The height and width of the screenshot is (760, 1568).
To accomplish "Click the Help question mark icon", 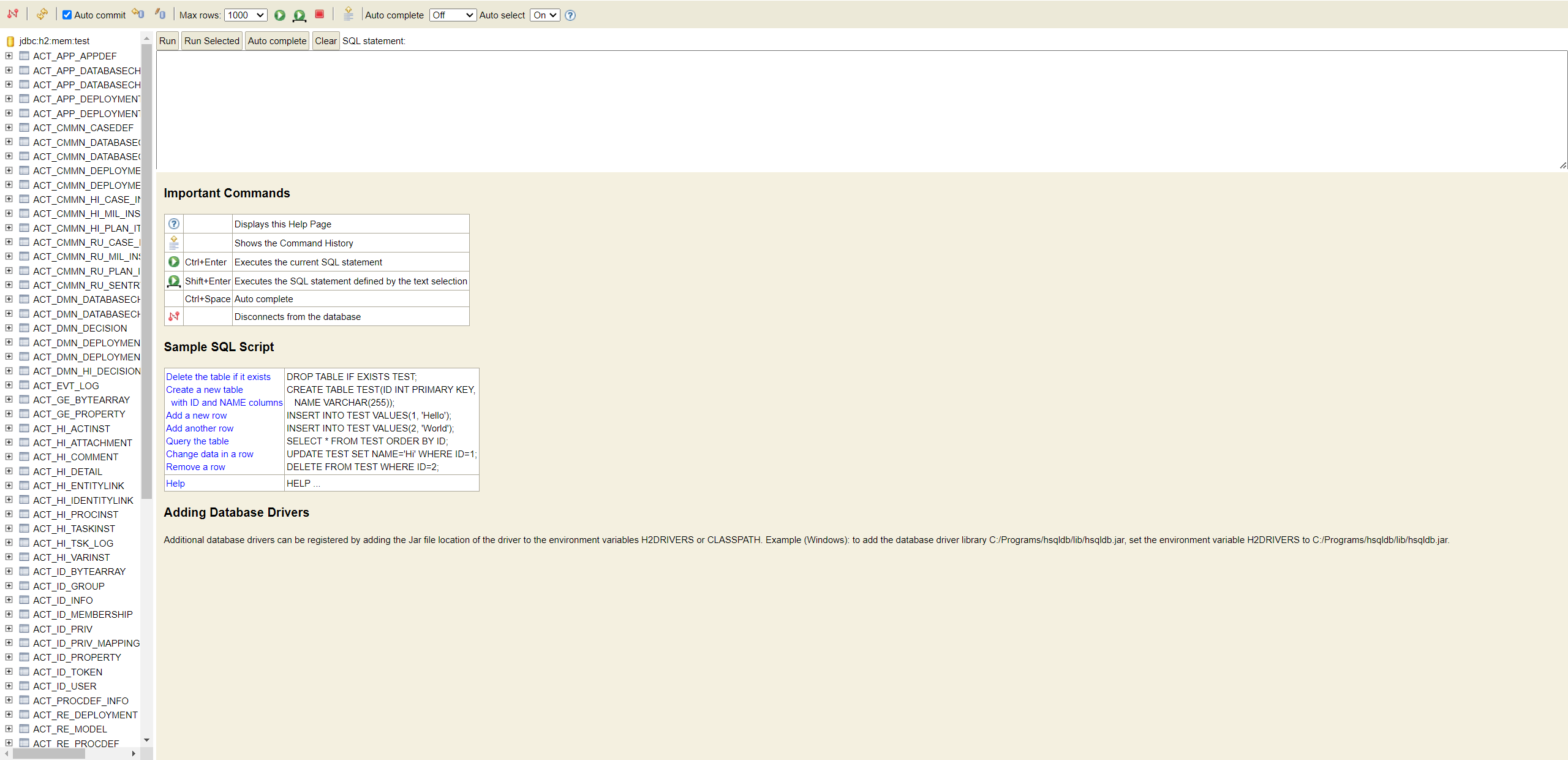I will [570, 15].
